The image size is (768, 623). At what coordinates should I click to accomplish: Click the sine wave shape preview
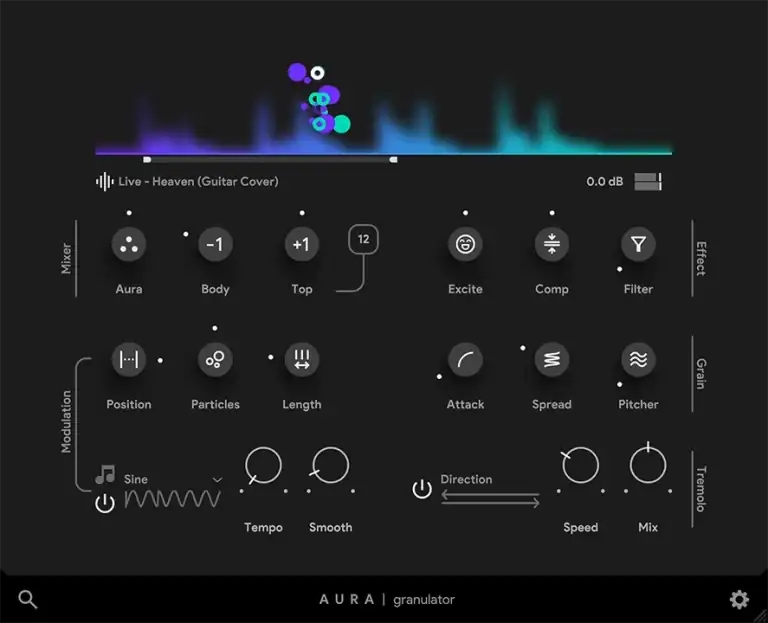pyautogui.click(x=172, y=499)
